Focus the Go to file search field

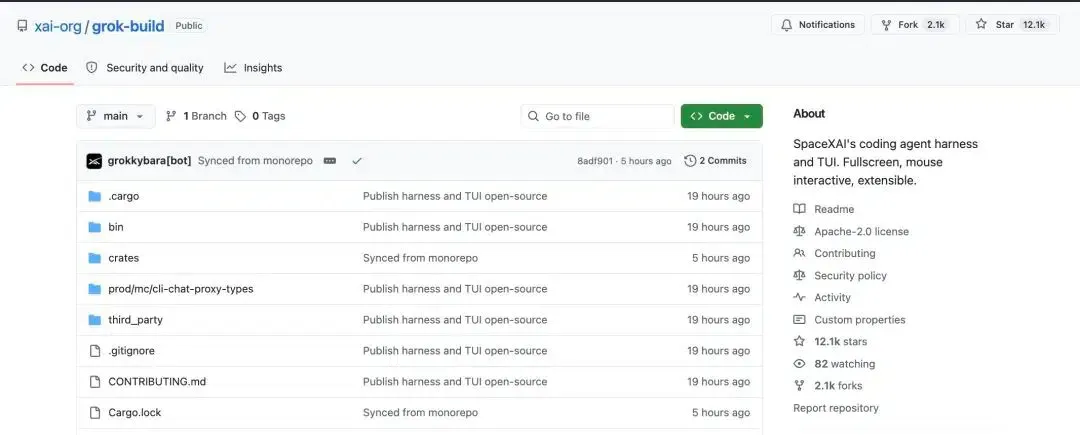(597, 116)
